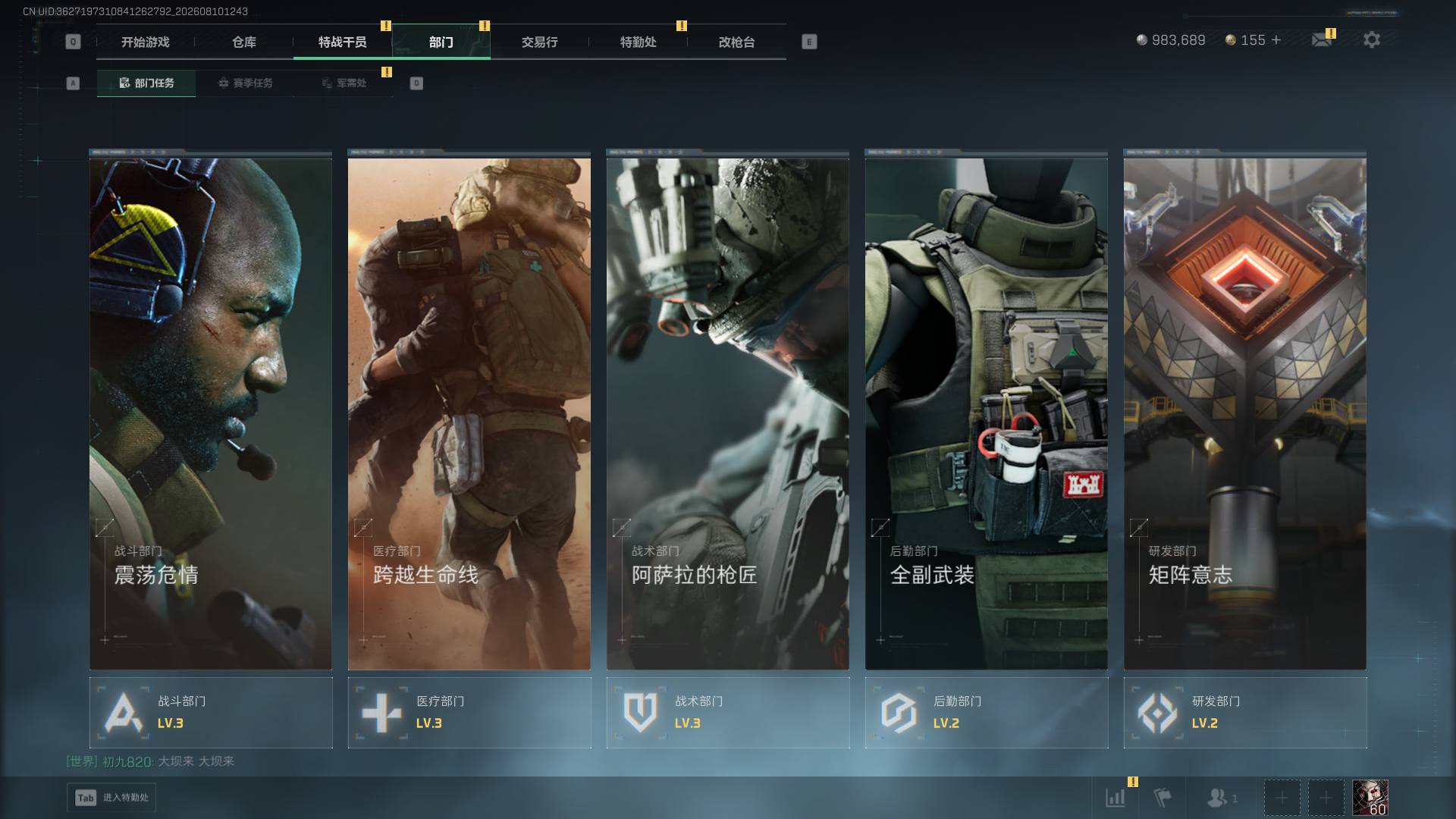This screenshot has height=819, width=1456.
Task: Open the player avatar with level 60
Action: (1370, 798)
